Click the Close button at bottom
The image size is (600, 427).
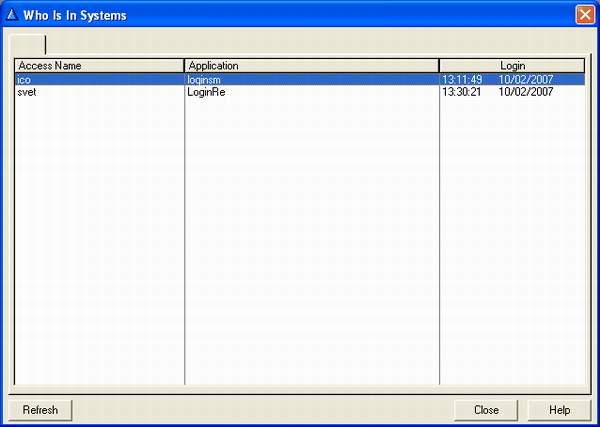[486, 410]
